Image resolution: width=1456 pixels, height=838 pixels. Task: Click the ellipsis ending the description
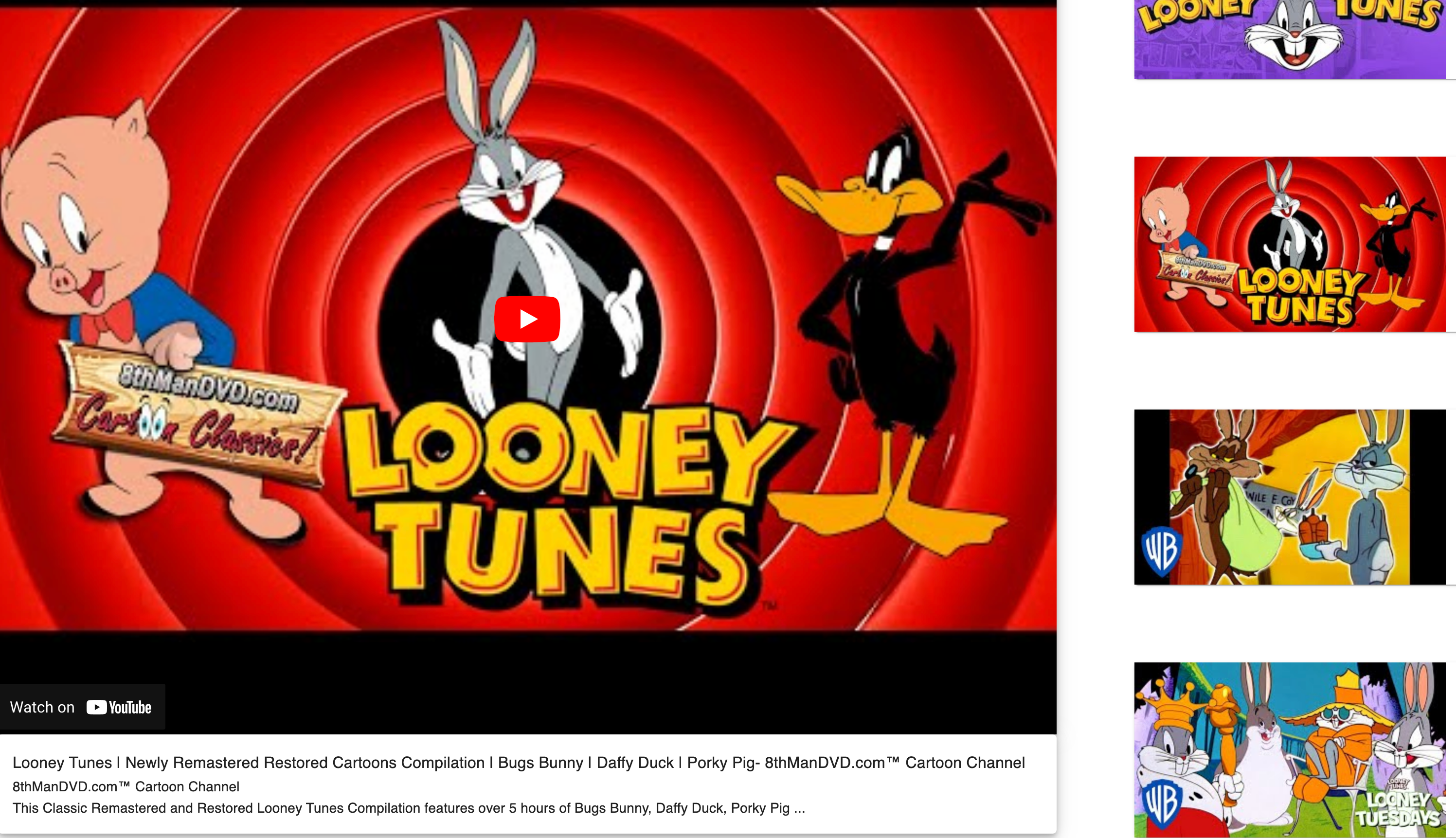(x=799, y=809)
